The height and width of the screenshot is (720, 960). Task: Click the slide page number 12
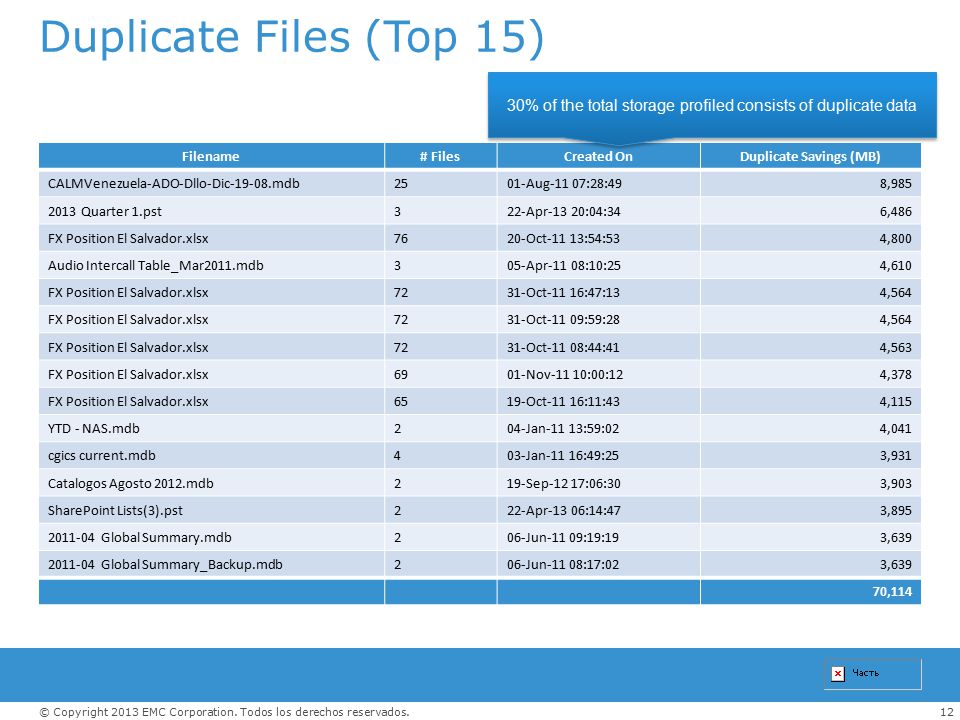click(946, 711)
